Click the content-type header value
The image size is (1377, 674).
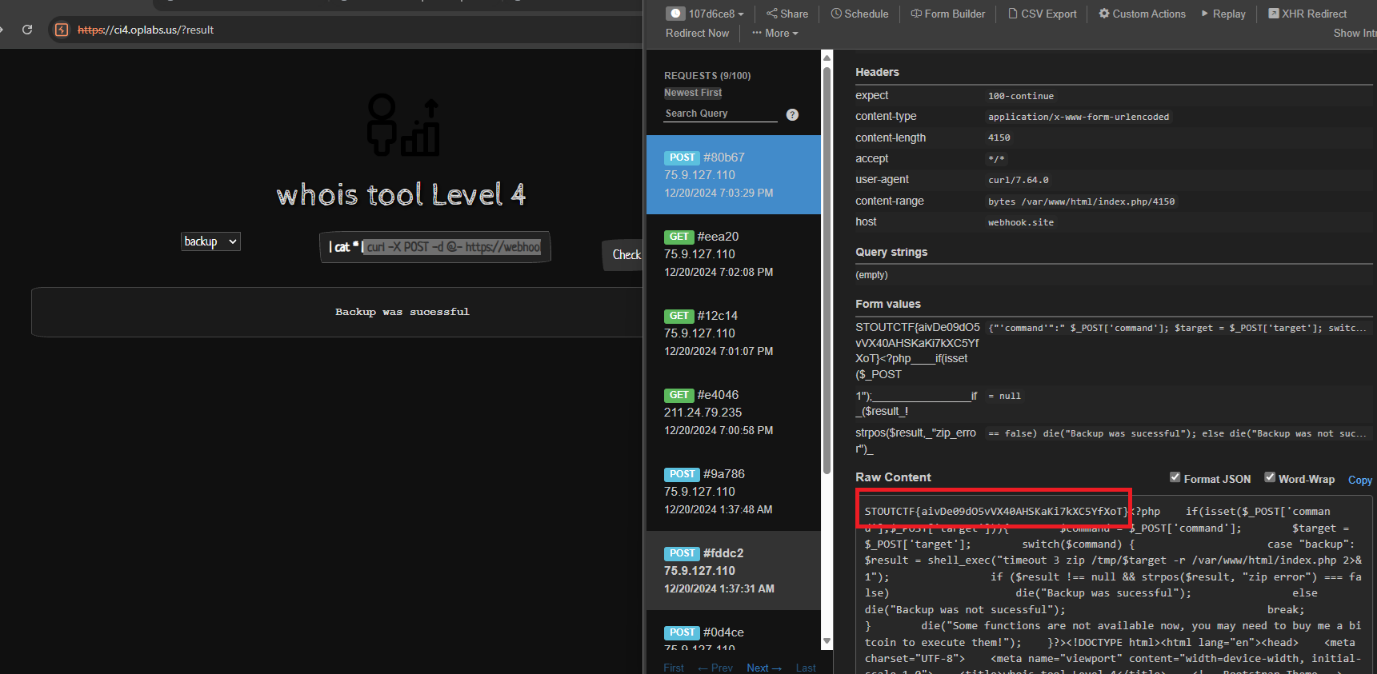coord(1079,117)
